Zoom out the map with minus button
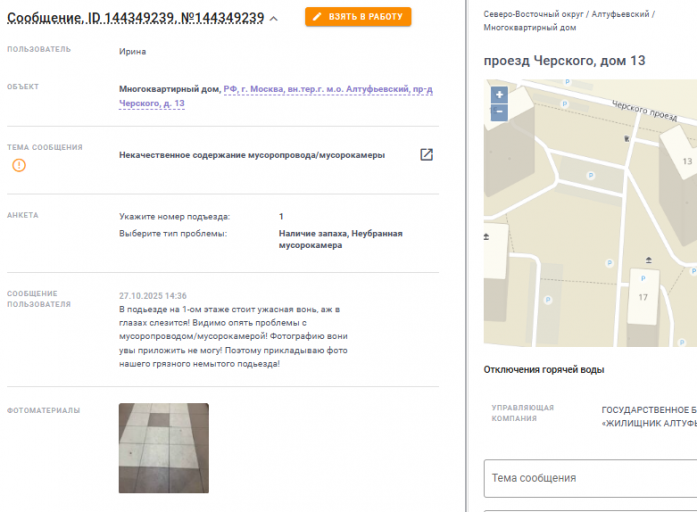The height and width of the screenshot is (512, 697). point(499,112)
